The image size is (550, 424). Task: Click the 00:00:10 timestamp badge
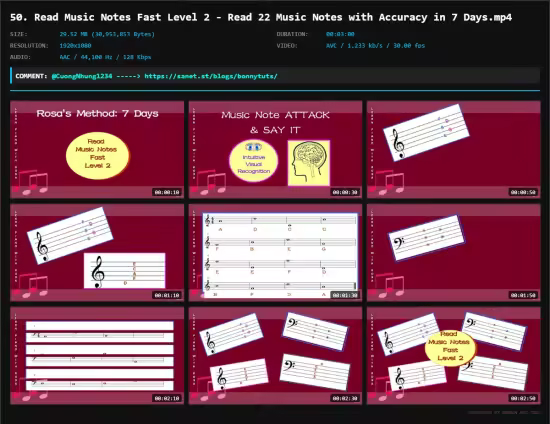pos(167,192)
